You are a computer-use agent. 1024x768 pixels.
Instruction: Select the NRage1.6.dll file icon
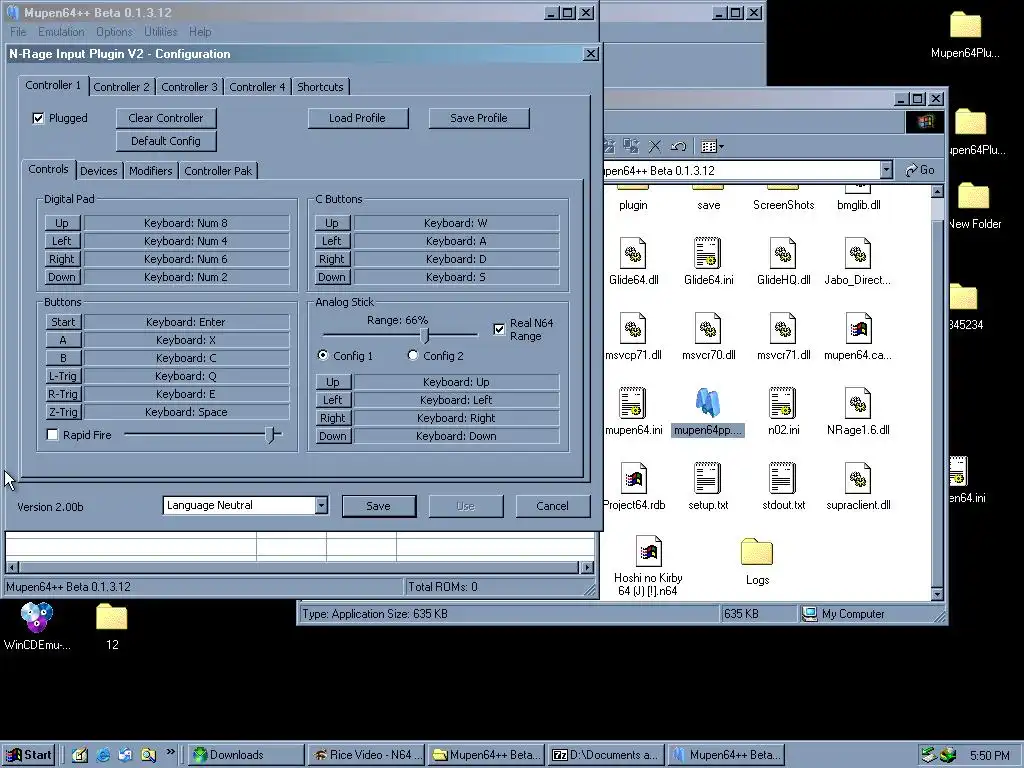pyautogui.click(x=857, y=404)
